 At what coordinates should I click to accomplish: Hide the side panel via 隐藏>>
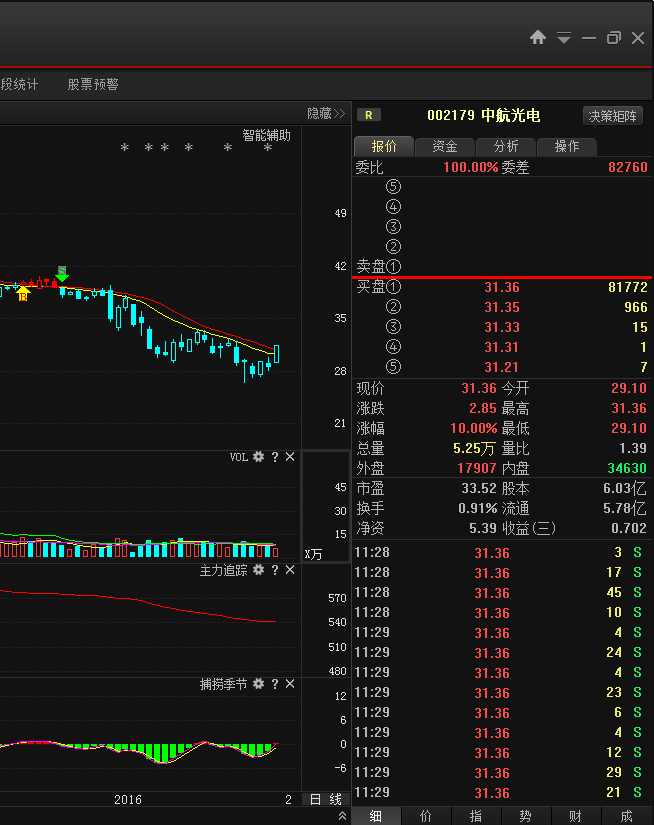[x=326, y=114]
